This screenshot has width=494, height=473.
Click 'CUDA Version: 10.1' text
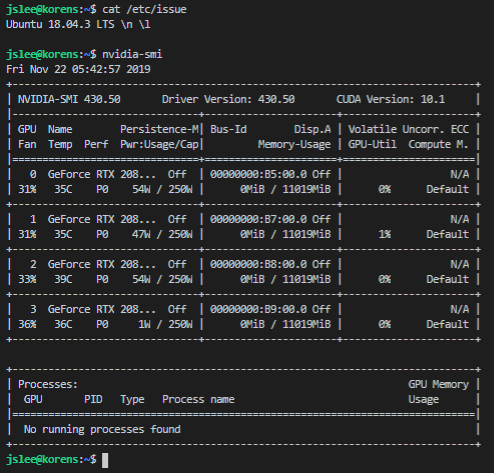point(390,99)
